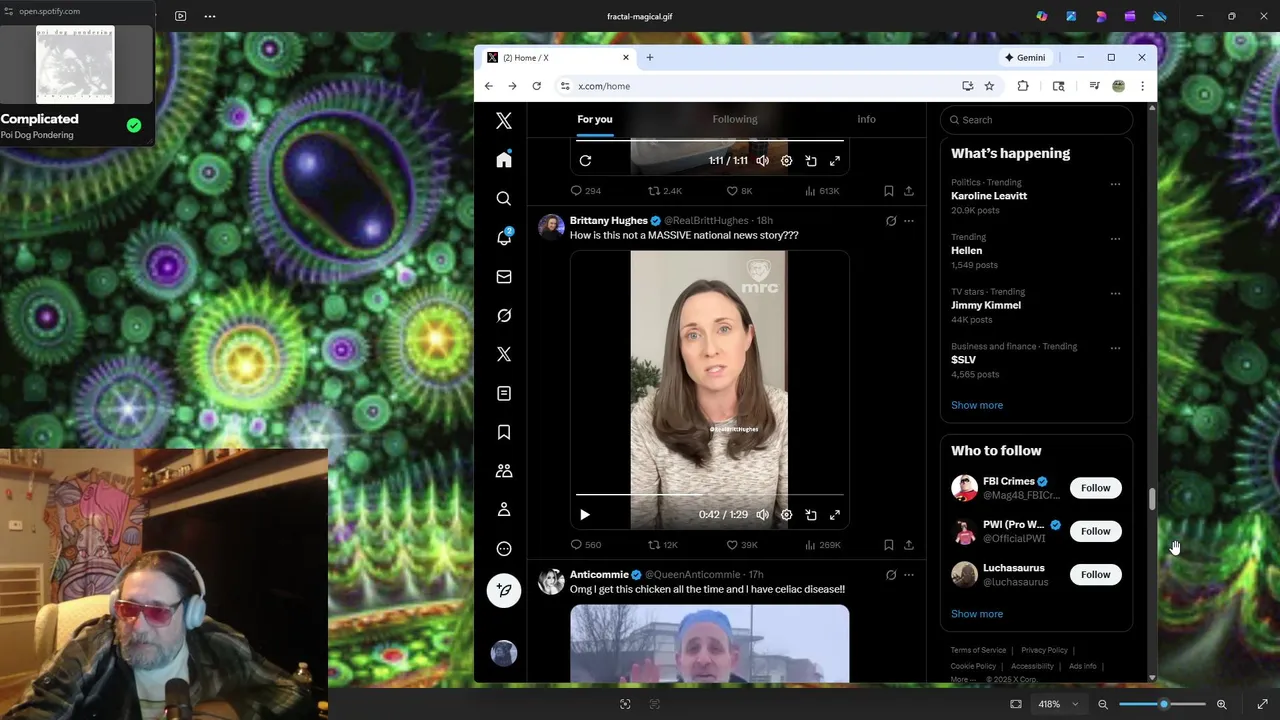
Task: Enable picture-in-picture on Brittany Hughes video
Action: (x=811, y=515)
